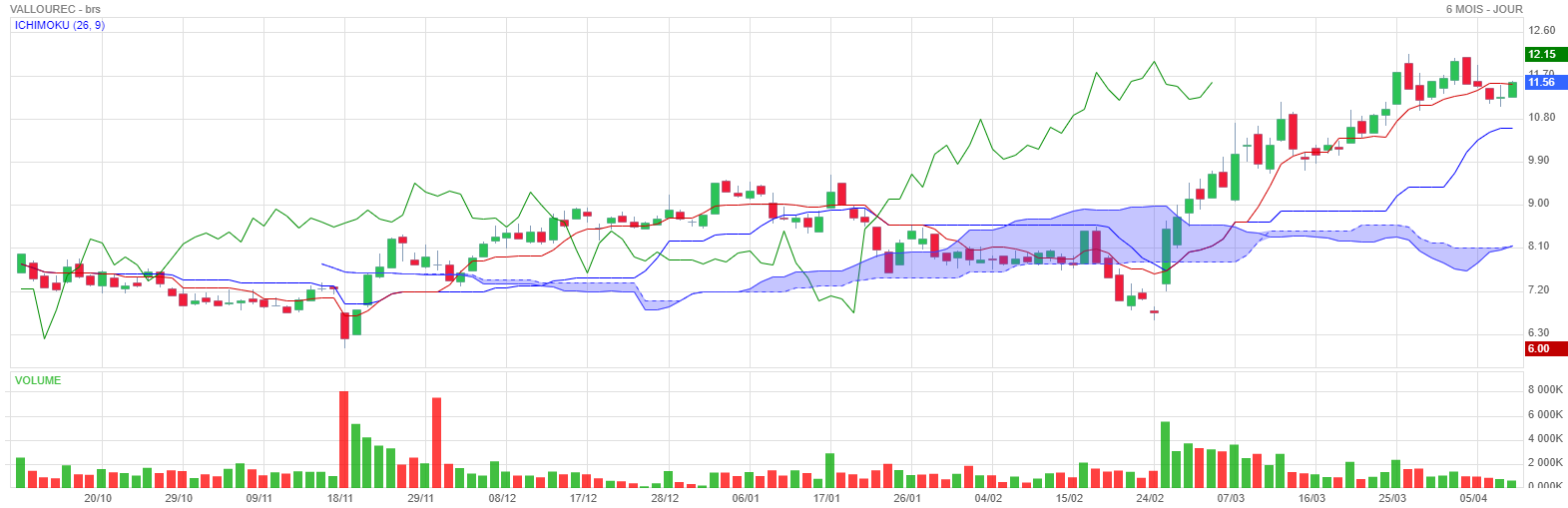Click the tallest red volume bar above 18/11
Viewport: 1568px width, 508px height.
click(344, 439)
